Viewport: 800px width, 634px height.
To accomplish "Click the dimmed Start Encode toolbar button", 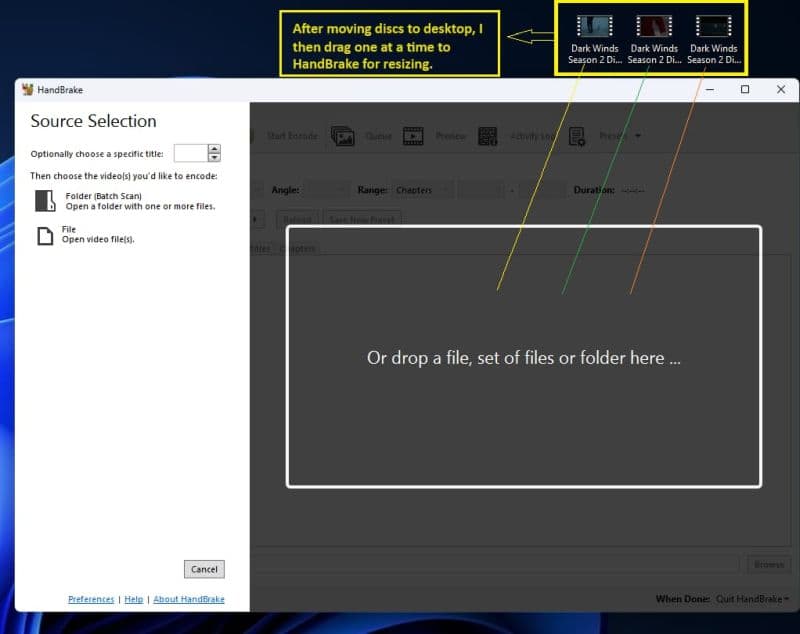I will (x=292, y=136).
